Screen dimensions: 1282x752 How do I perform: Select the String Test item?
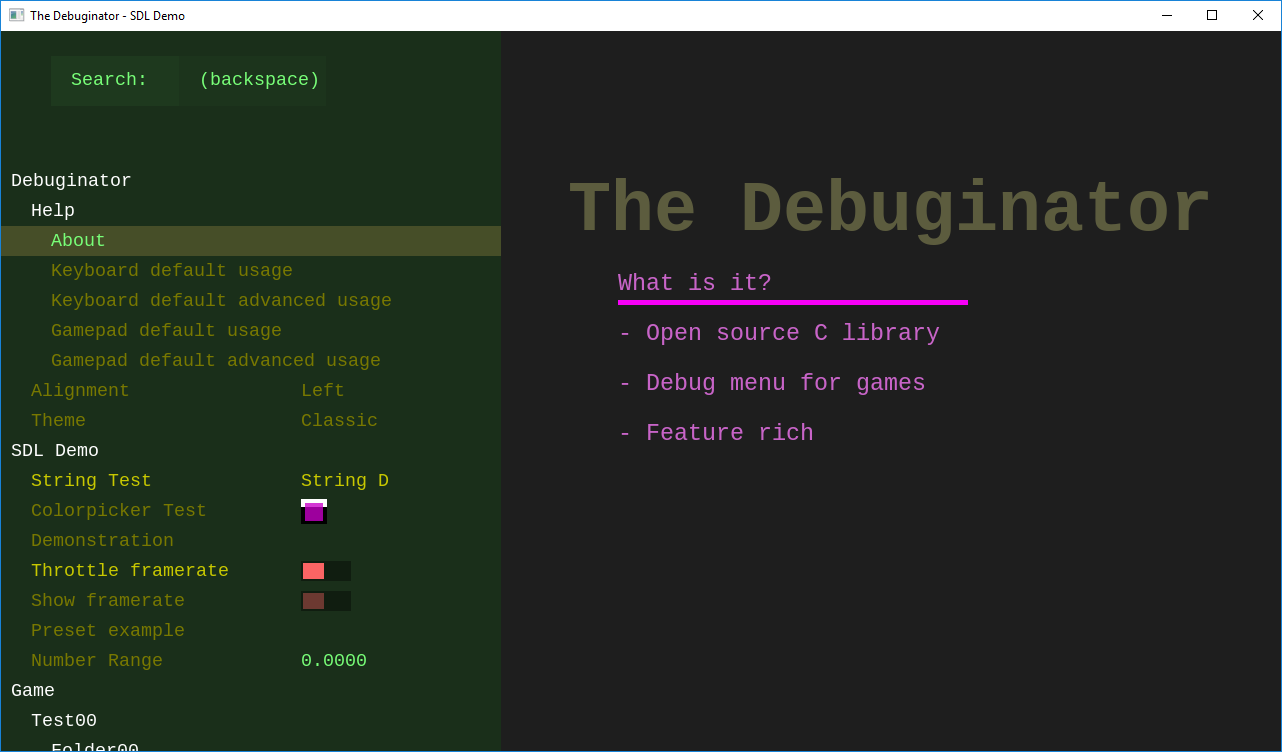coord(91,481)
